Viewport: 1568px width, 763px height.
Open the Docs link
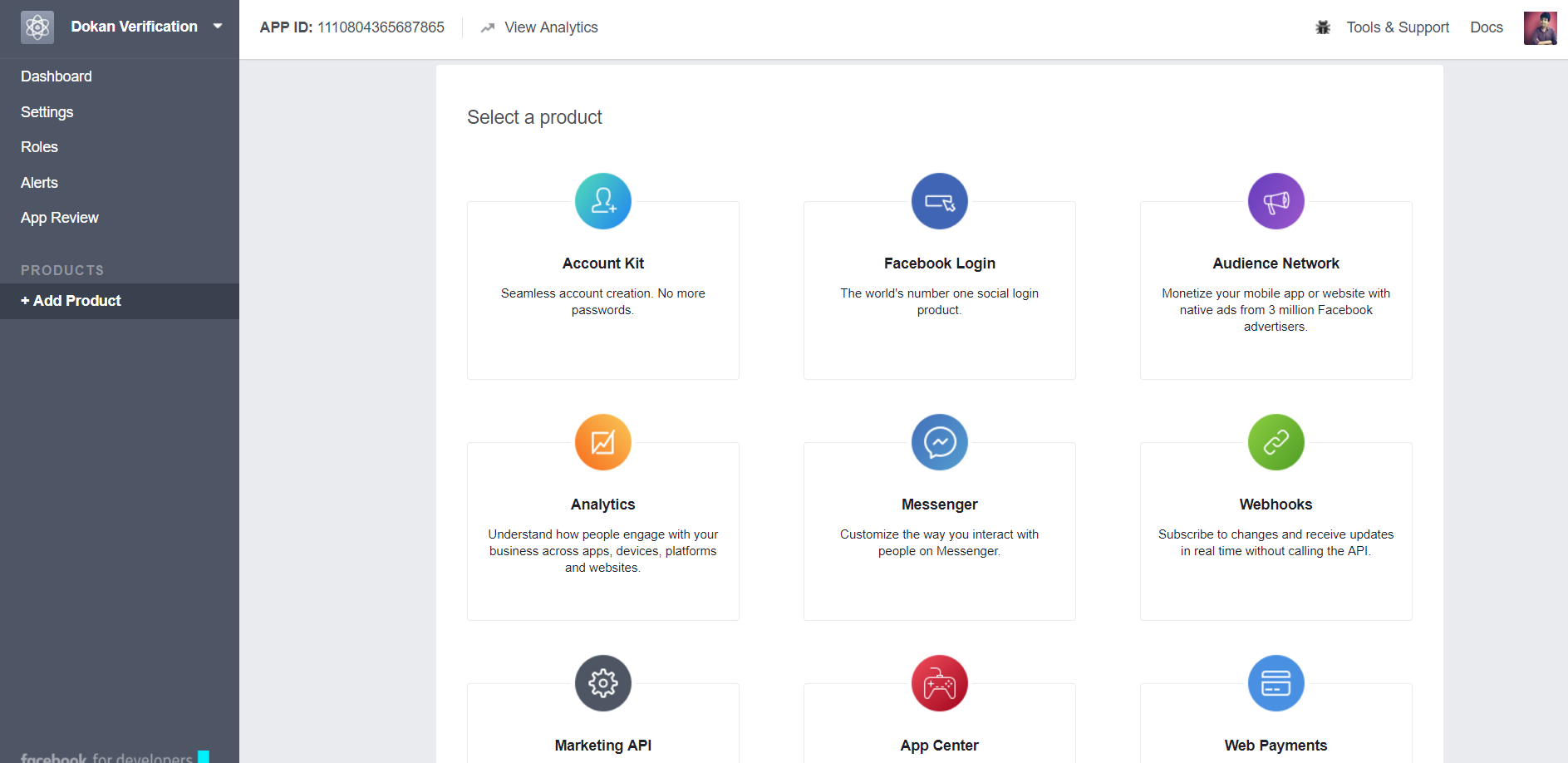click(x=1487, y=27)
